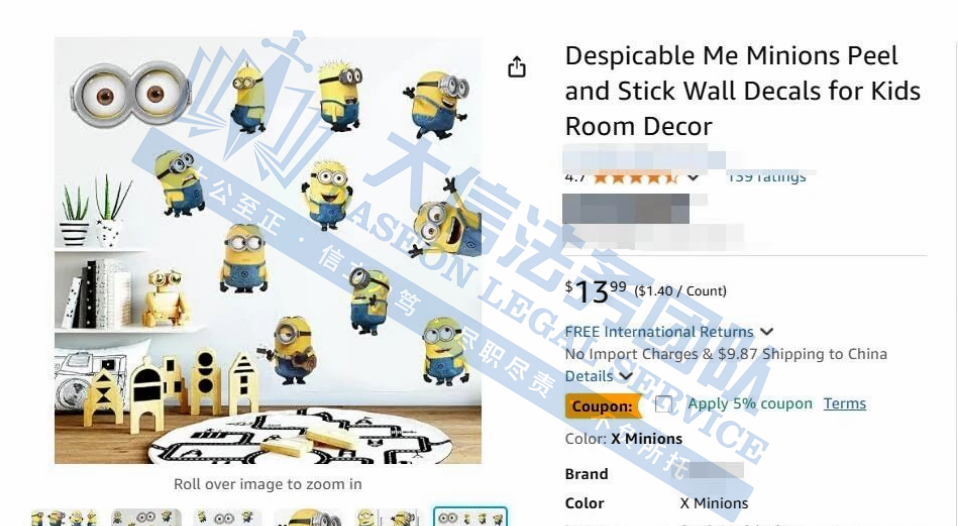958x526 pixels.
Task: Select the highlighted last thumbnail
Action: pos(470,517)
